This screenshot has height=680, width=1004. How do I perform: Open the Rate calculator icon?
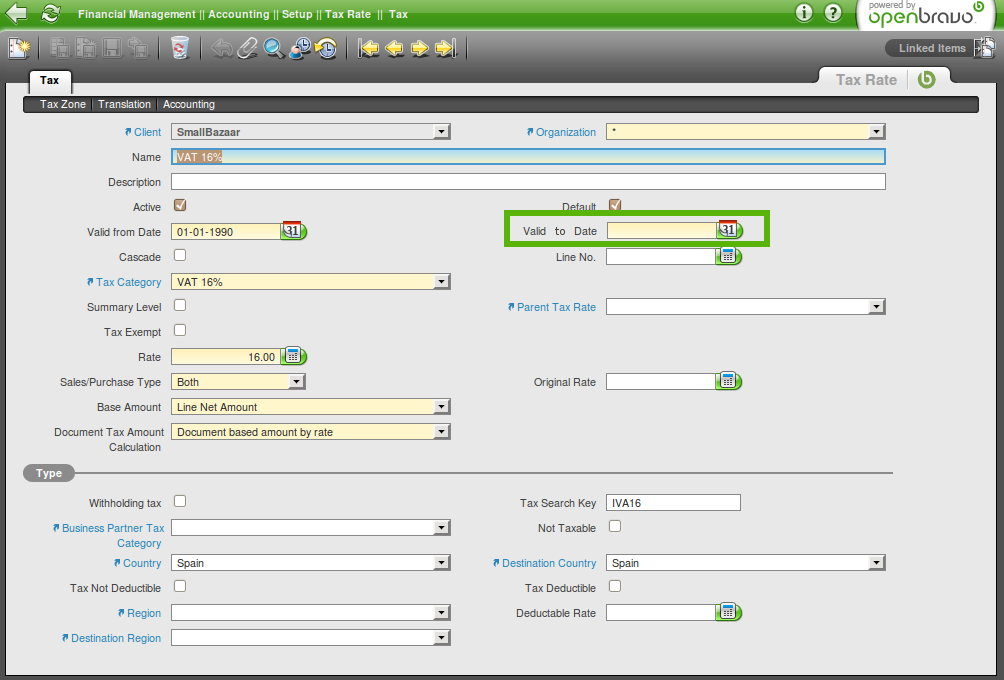(293, 356)
